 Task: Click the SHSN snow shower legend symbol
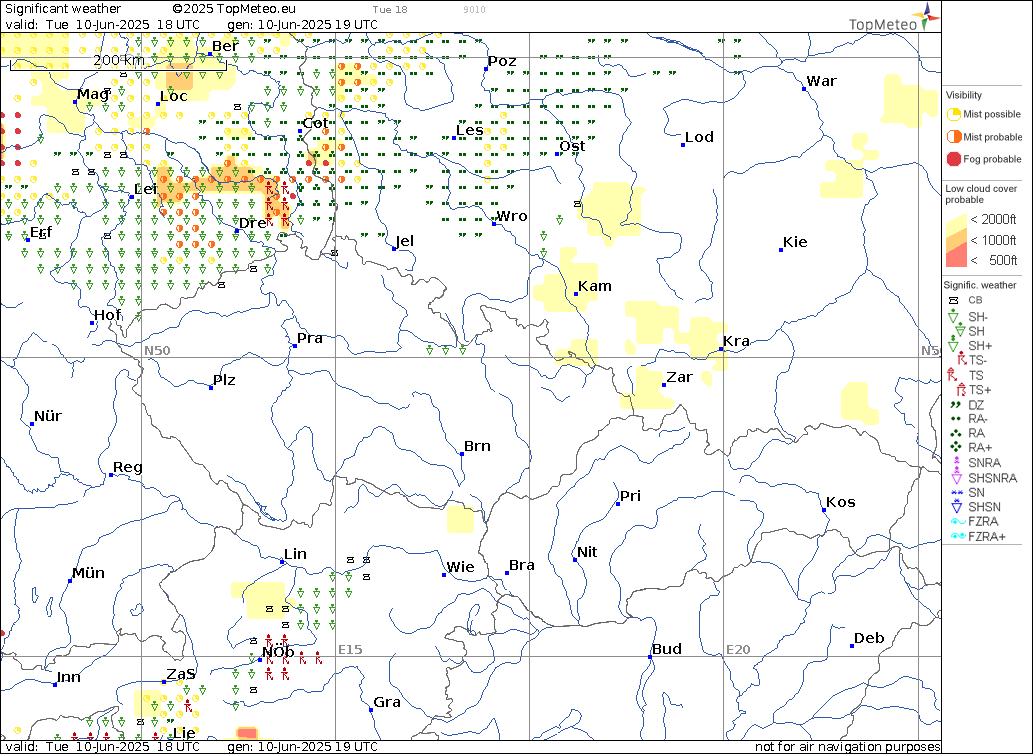pos(956,506)
